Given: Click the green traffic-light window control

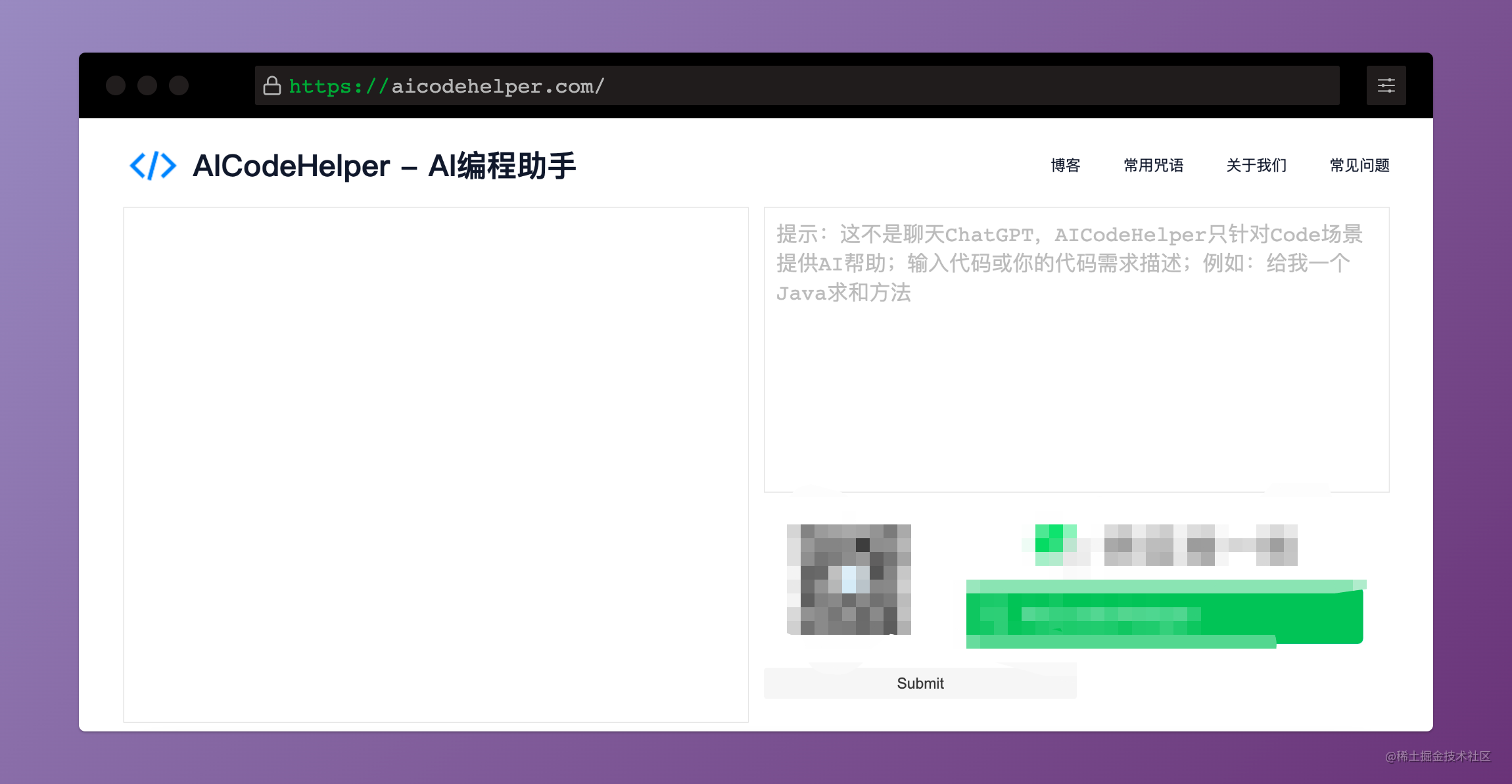Looking at the screenshot, I should point(178,85).
